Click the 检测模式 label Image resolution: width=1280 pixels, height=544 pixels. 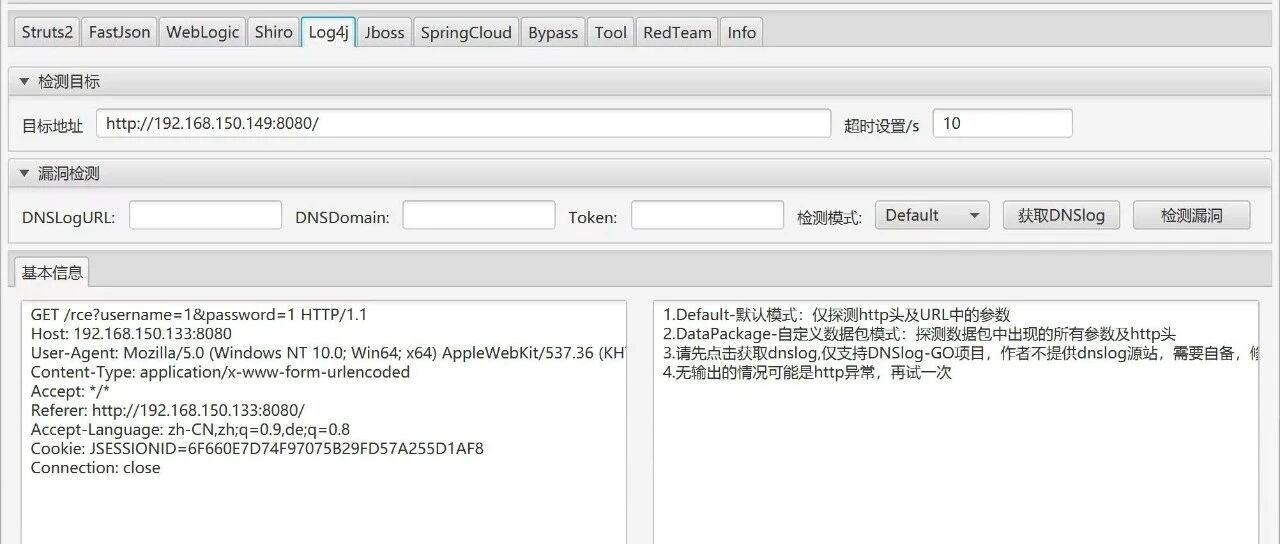pyautogui.click(x=829, y=217)
